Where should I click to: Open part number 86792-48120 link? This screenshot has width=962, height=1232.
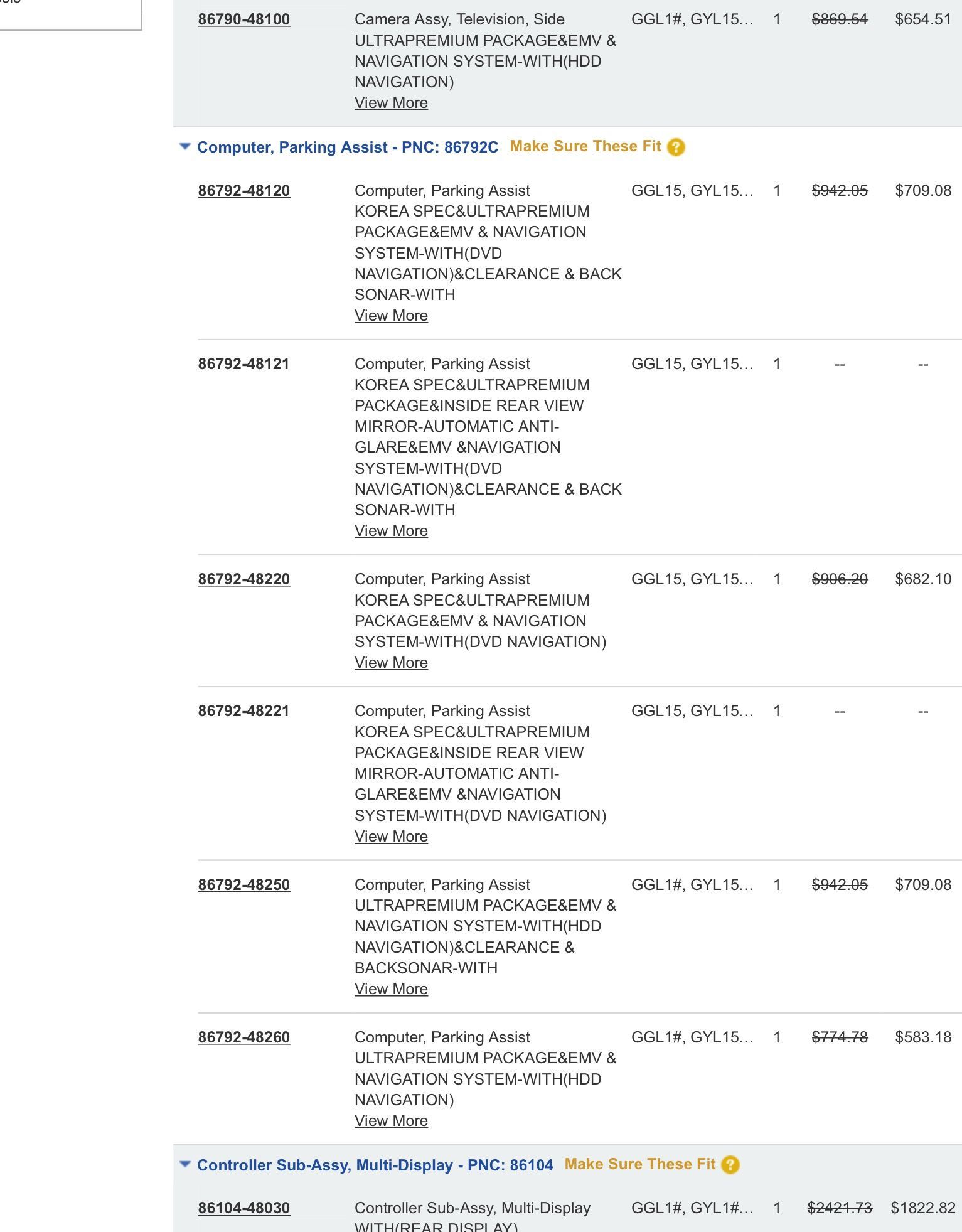[244, 191]
